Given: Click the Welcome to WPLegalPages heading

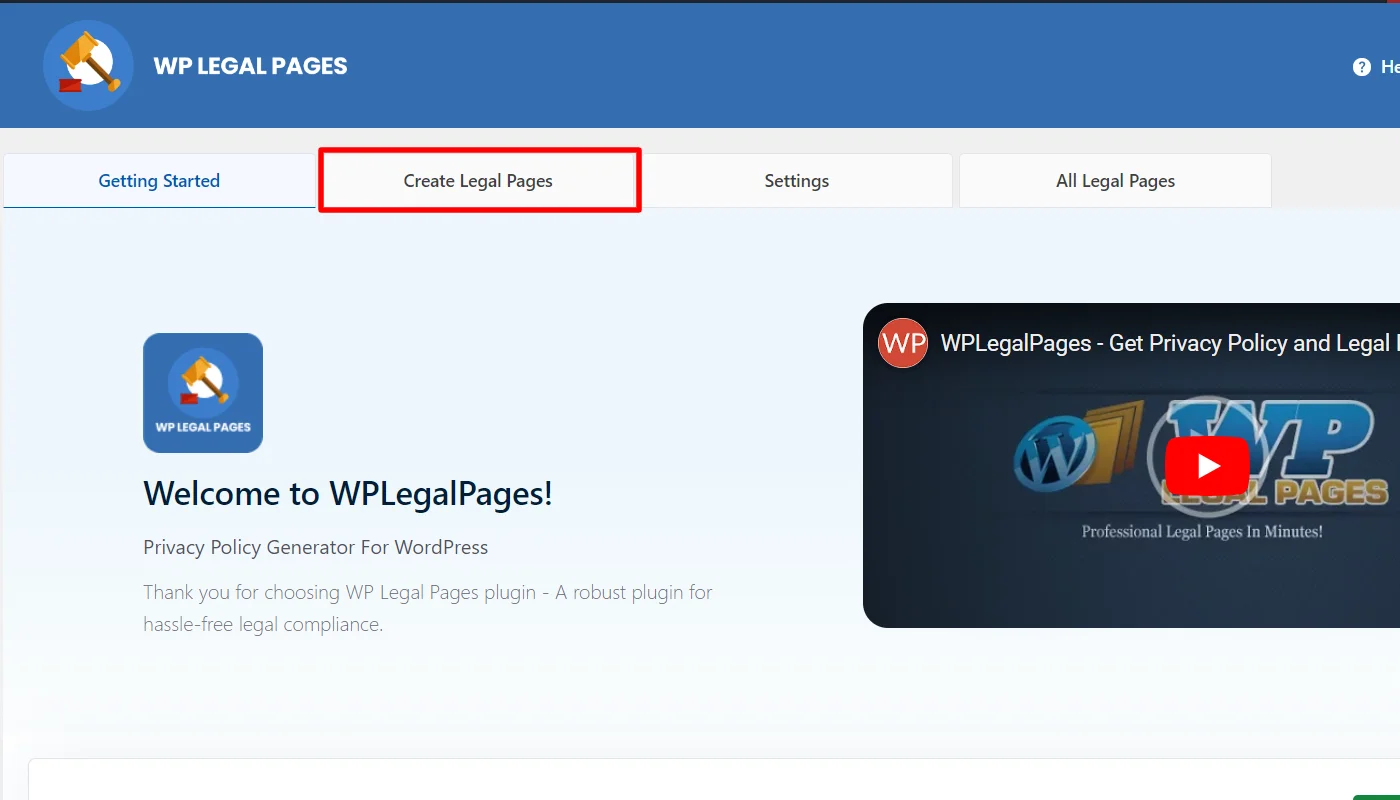Looking at the screenshot, I should pyautogui.click(x=347, y=493).
